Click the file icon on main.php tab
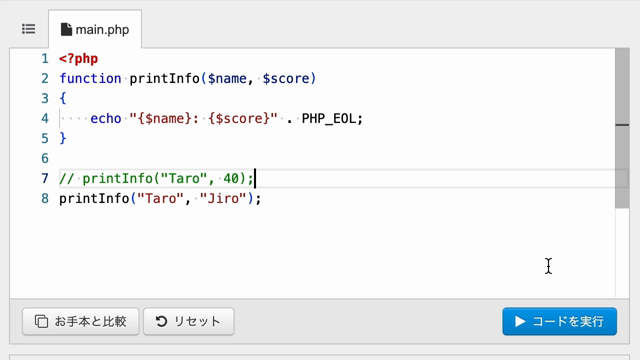 66,29
